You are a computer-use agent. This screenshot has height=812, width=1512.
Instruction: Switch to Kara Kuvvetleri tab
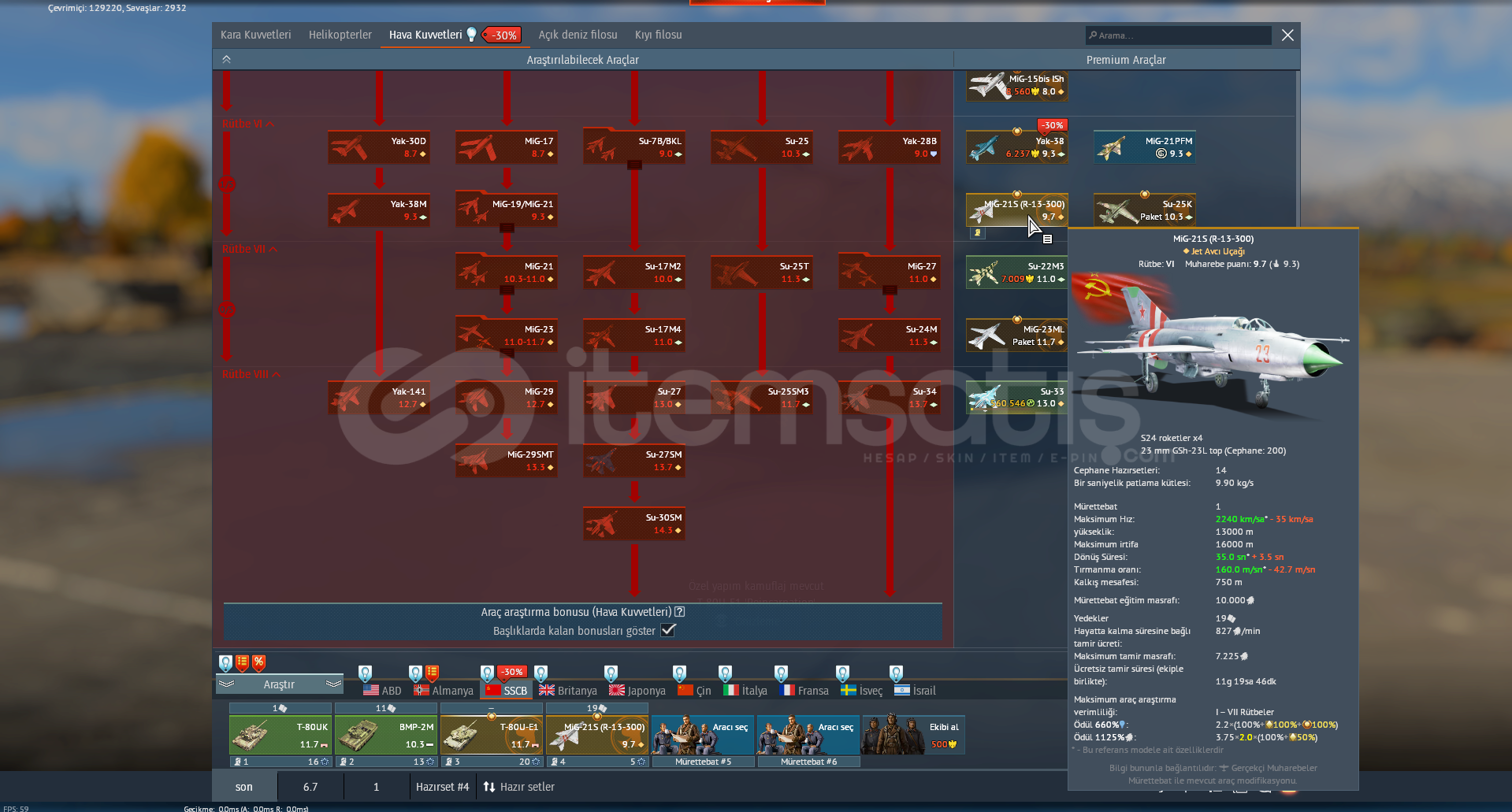coord(255,35)
